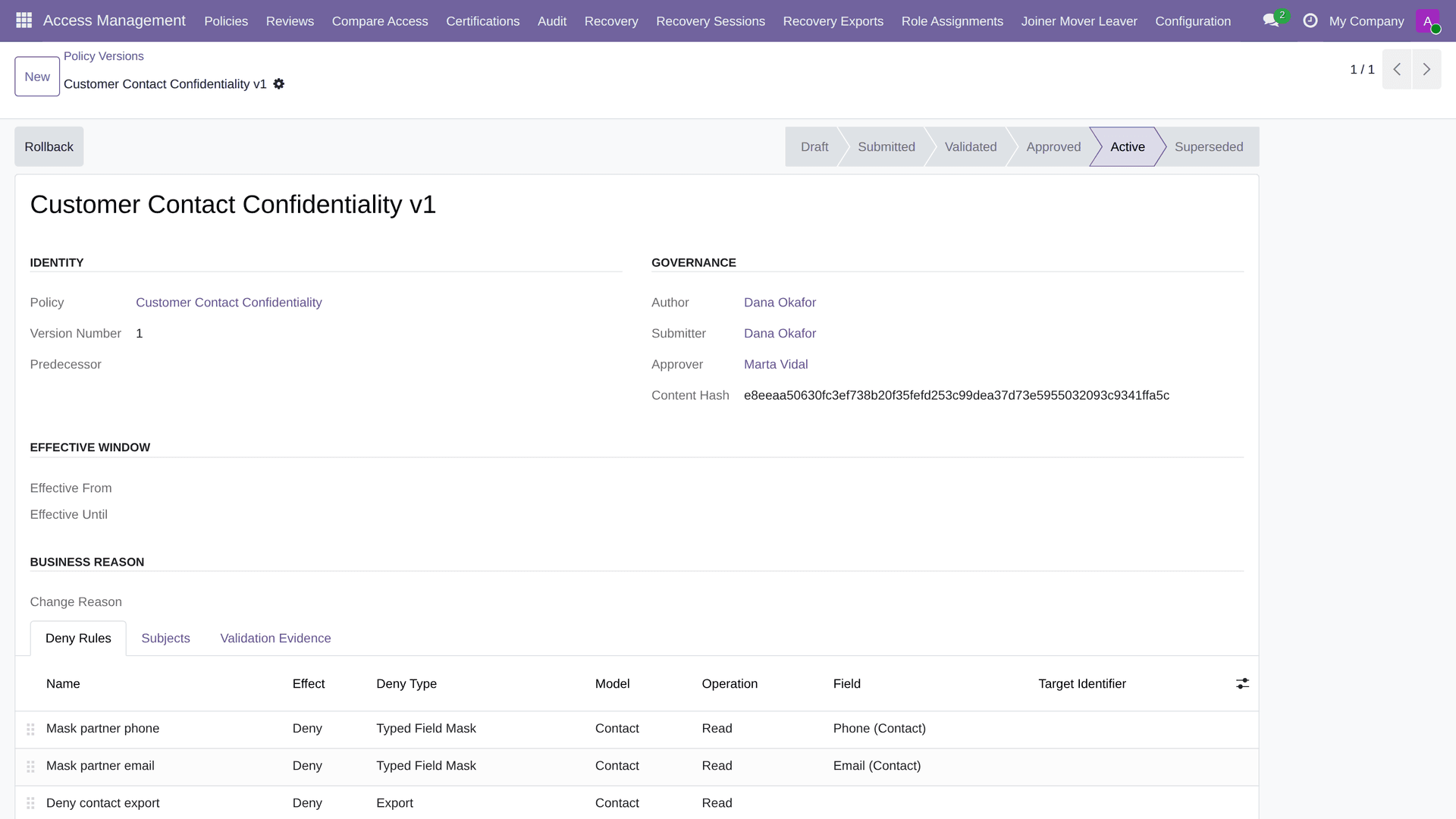This screenshot has width=1456, height=819.
Task: Open the Audit menu
Action: [552, 21]
